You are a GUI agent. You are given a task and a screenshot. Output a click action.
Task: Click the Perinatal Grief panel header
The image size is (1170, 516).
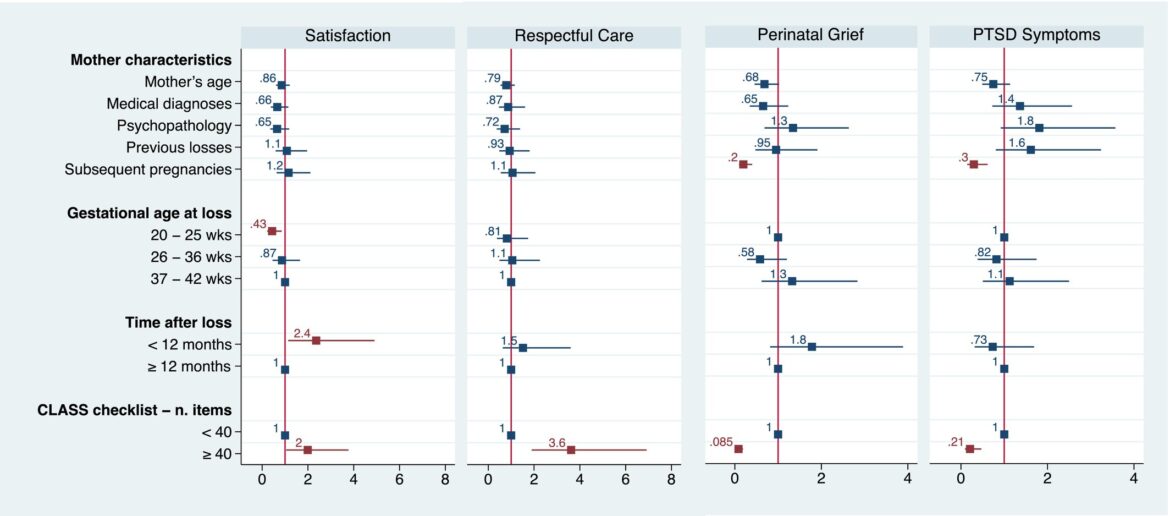coord(812,36)
